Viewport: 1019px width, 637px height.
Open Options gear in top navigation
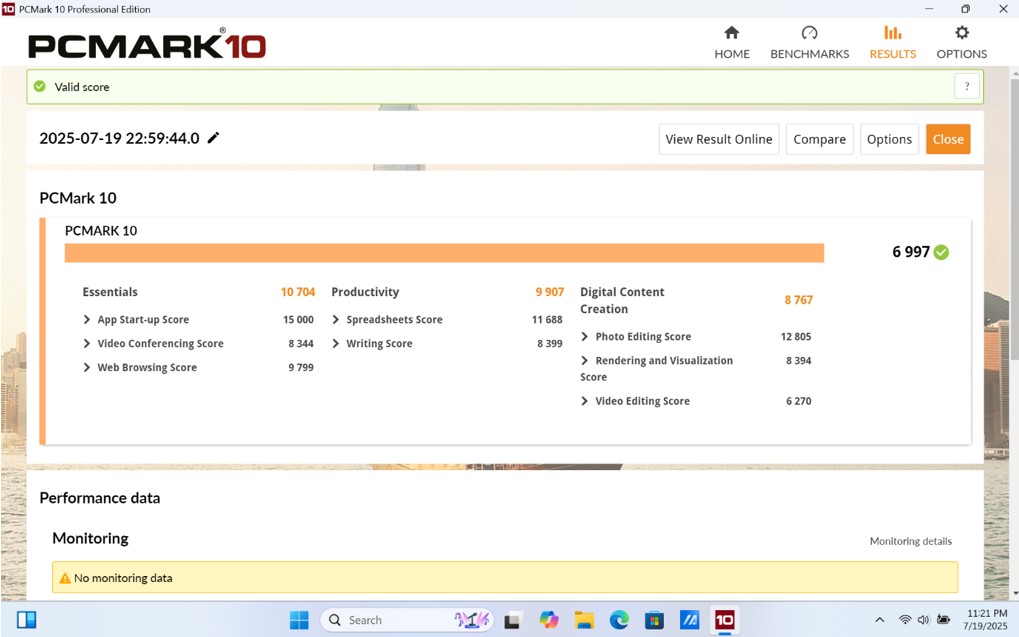tap(961, 33)
